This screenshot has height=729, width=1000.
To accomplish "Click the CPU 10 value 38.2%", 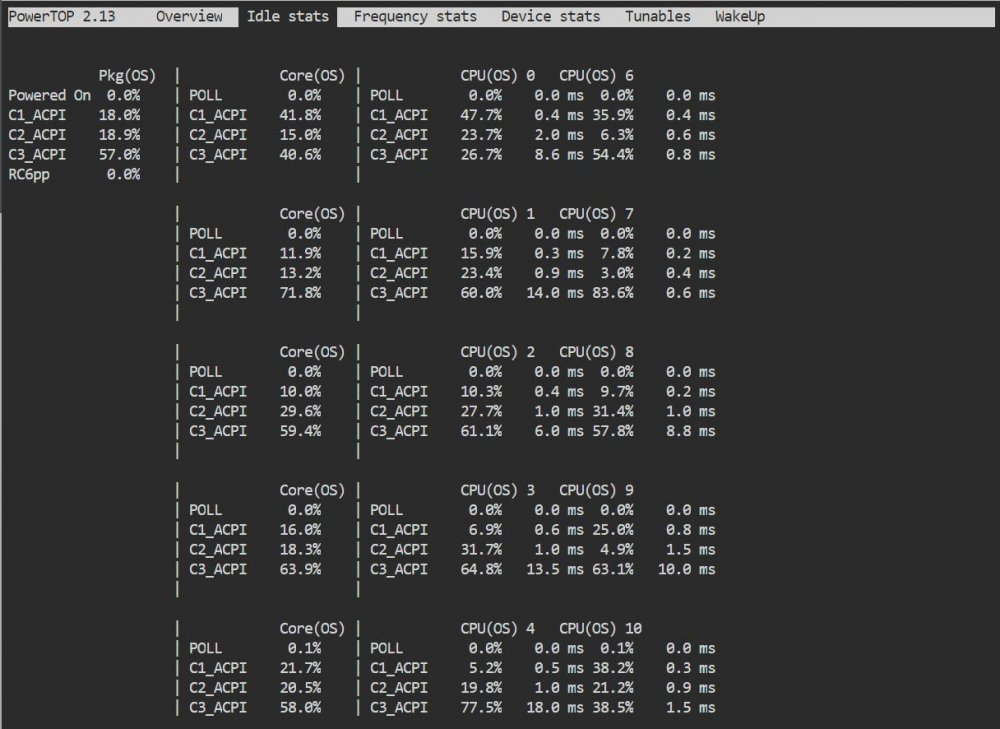I will coord(613,668).
